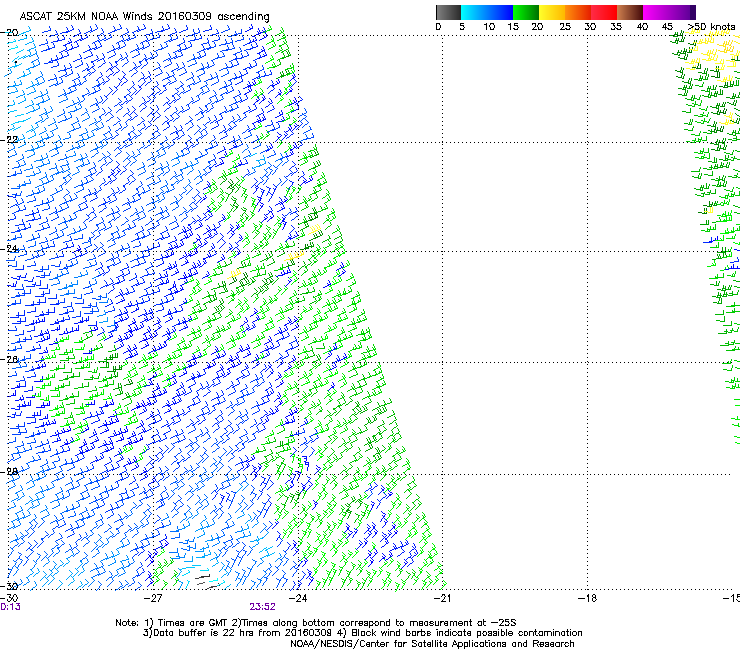This screenshot has width=740, height=650.
Task: Click the '-22' latitude axis label
Action: click(x=9, y=140)
